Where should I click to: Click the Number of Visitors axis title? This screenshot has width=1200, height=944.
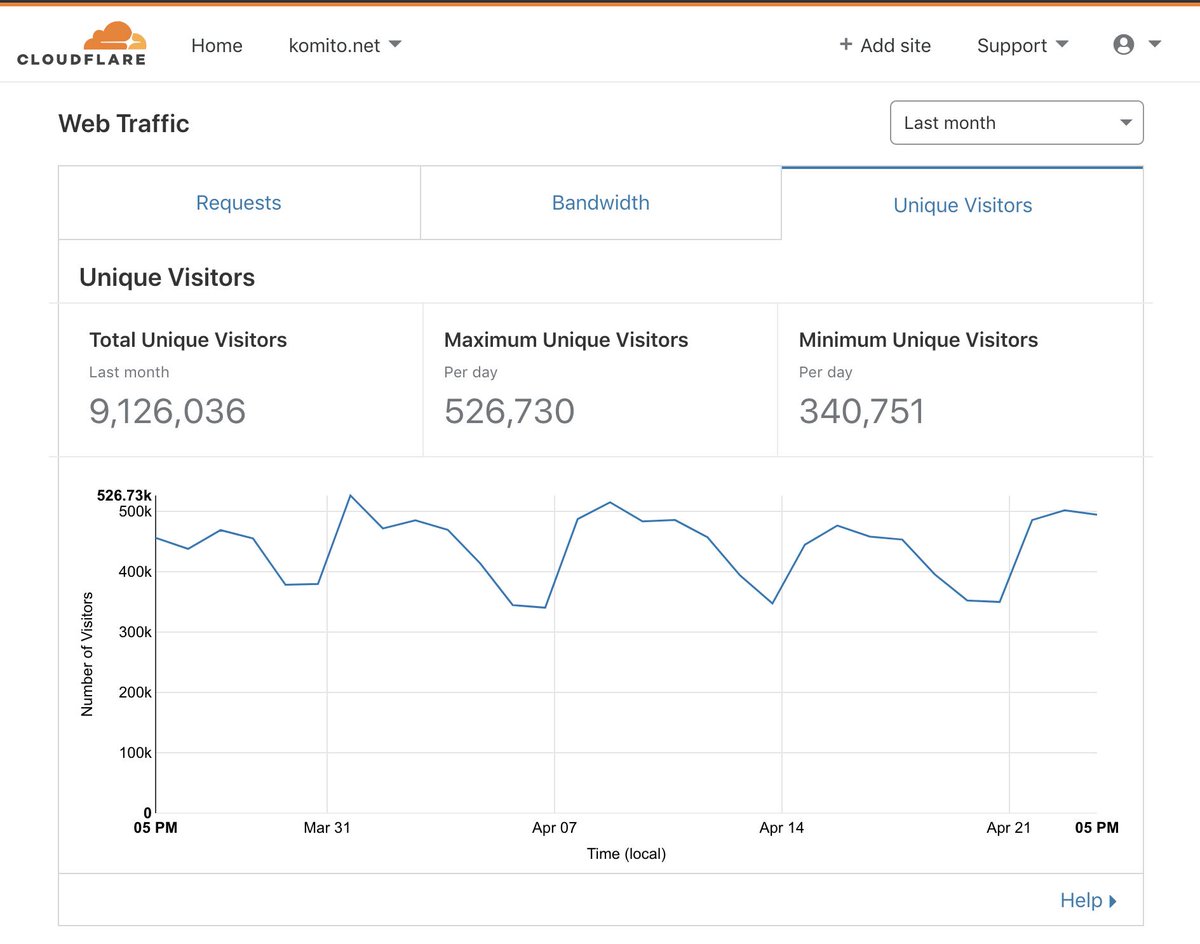pos(87,654)
